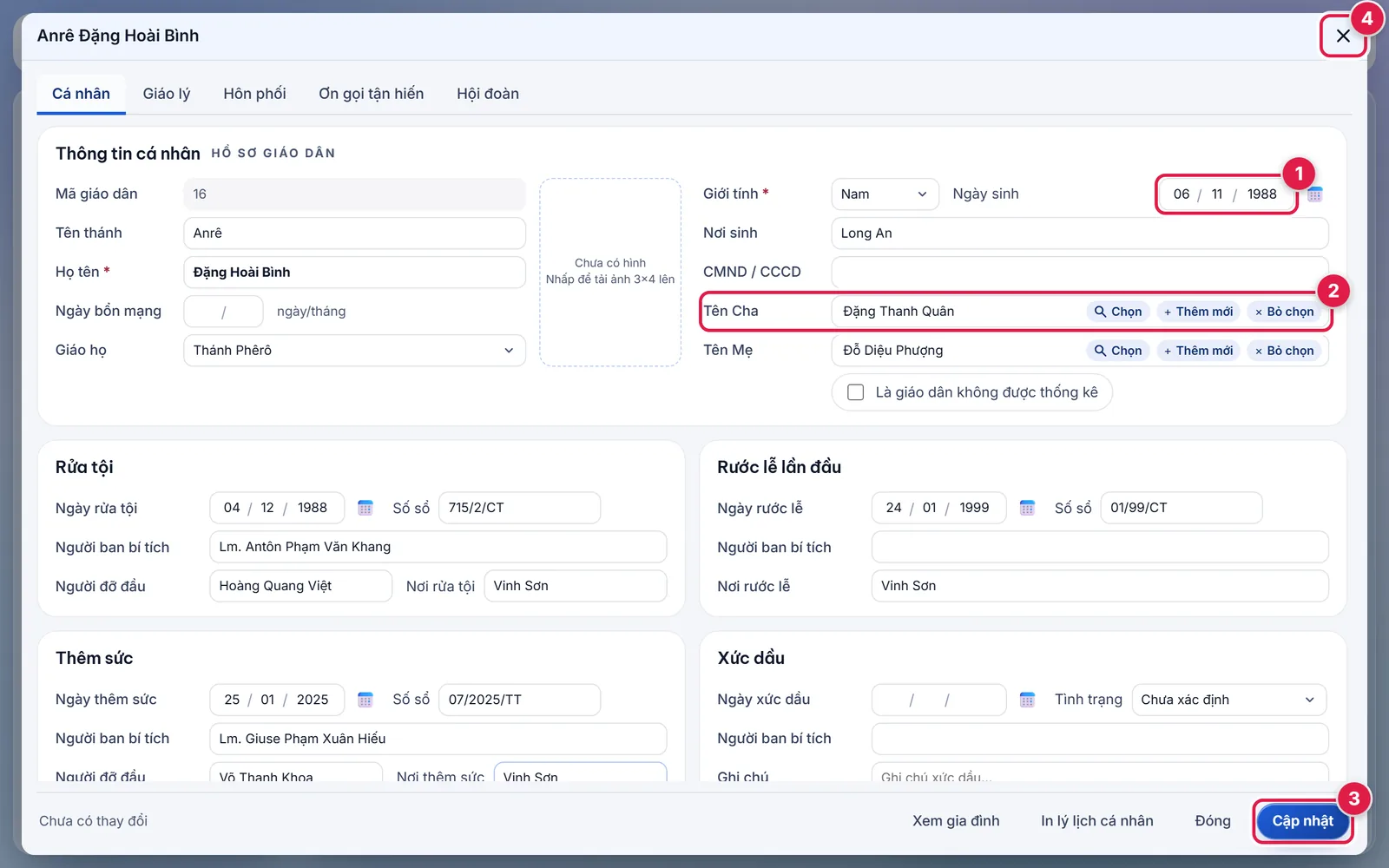Image resolution: width=1389 pixels, height=868 pixels.
Task: Go to Ơn gọi tận hiến tab
Action: click(372, 94)
